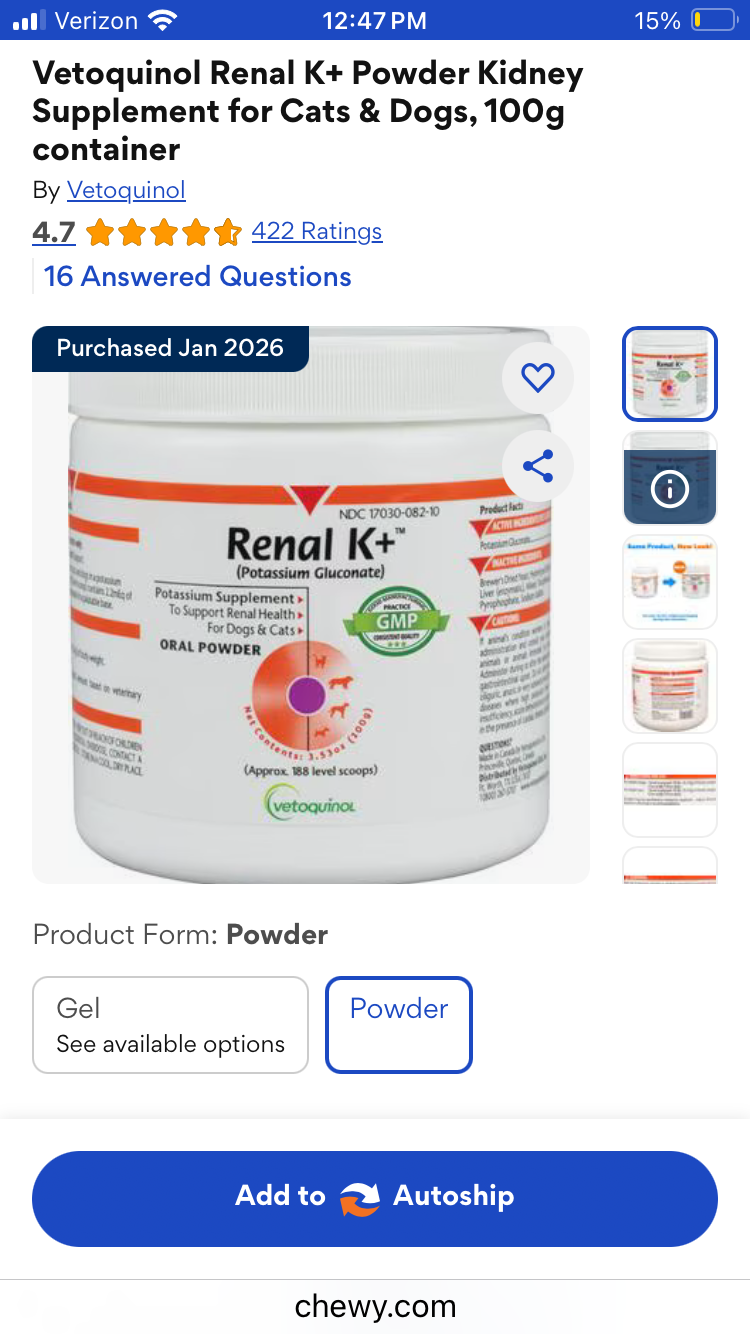Viewport: 750px width, 1334px height.
Task: Select the Powder product form option
Action: pos(399,1025)
